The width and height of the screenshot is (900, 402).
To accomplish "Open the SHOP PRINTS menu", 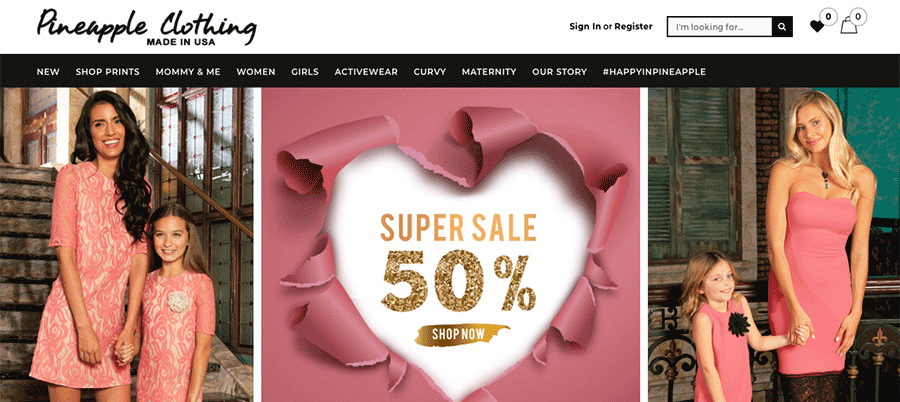I will (107, 72).
